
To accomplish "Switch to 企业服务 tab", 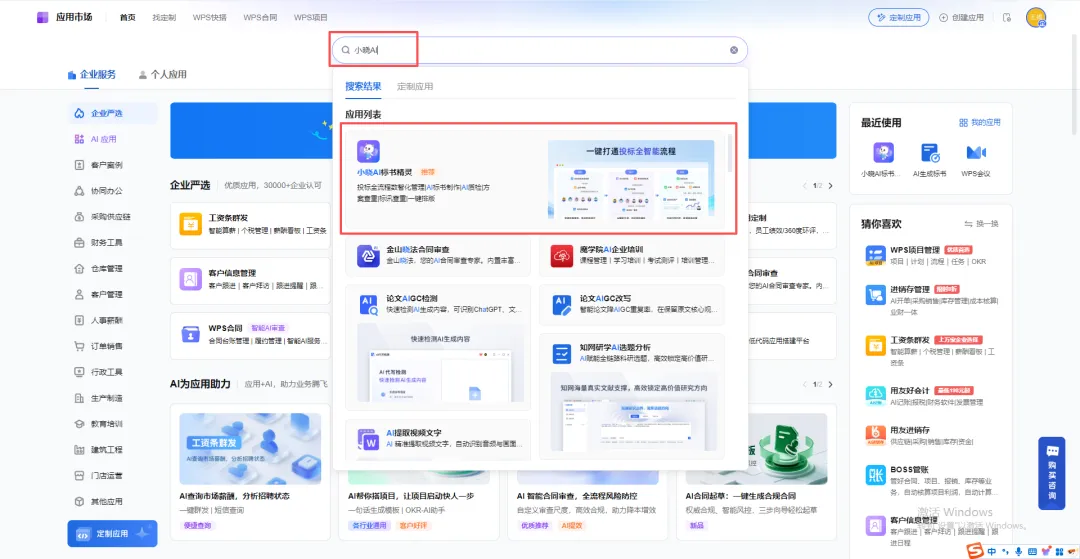I will (x=92, y=74).
